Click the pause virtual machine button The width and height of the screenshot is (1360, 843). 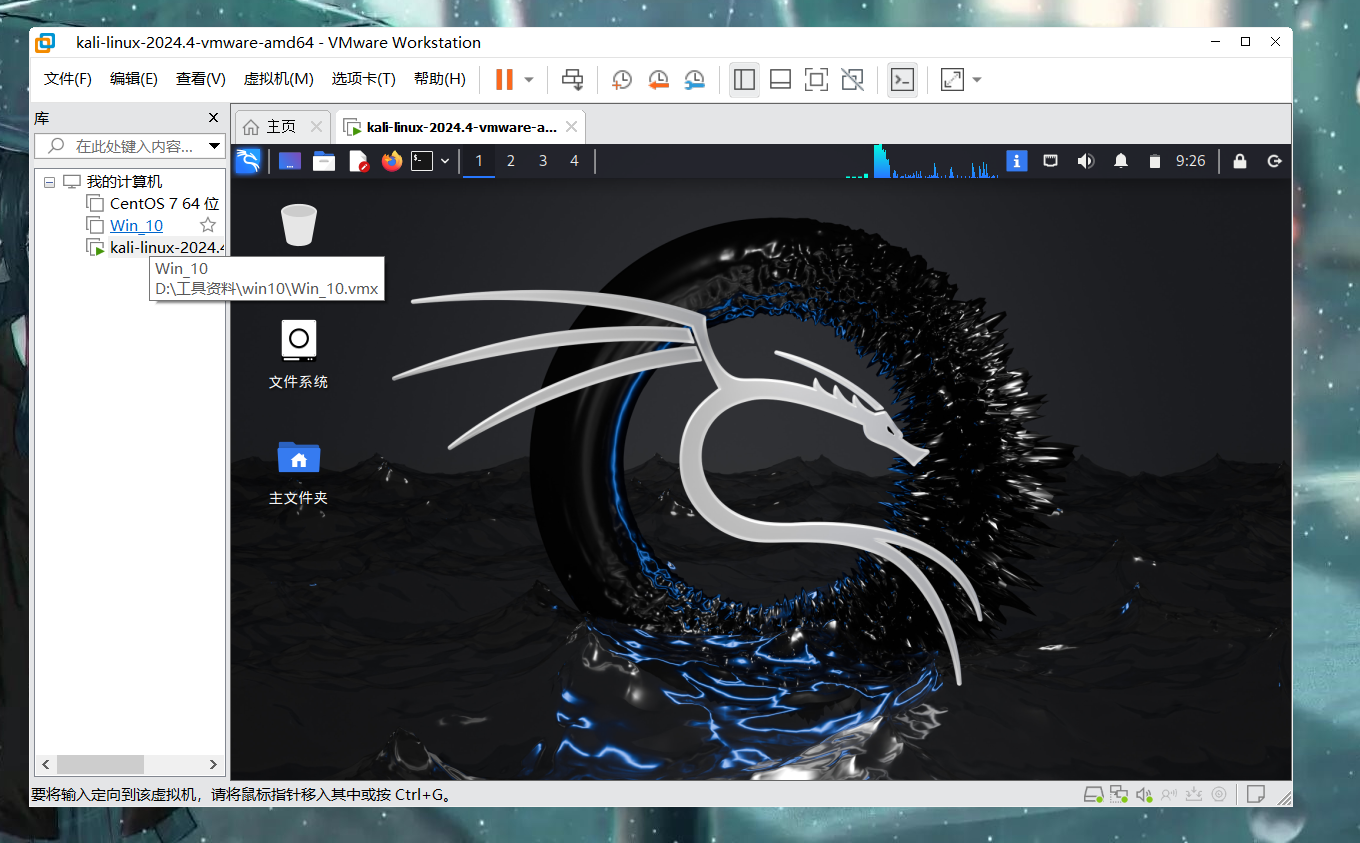click(x=505, y=80)
